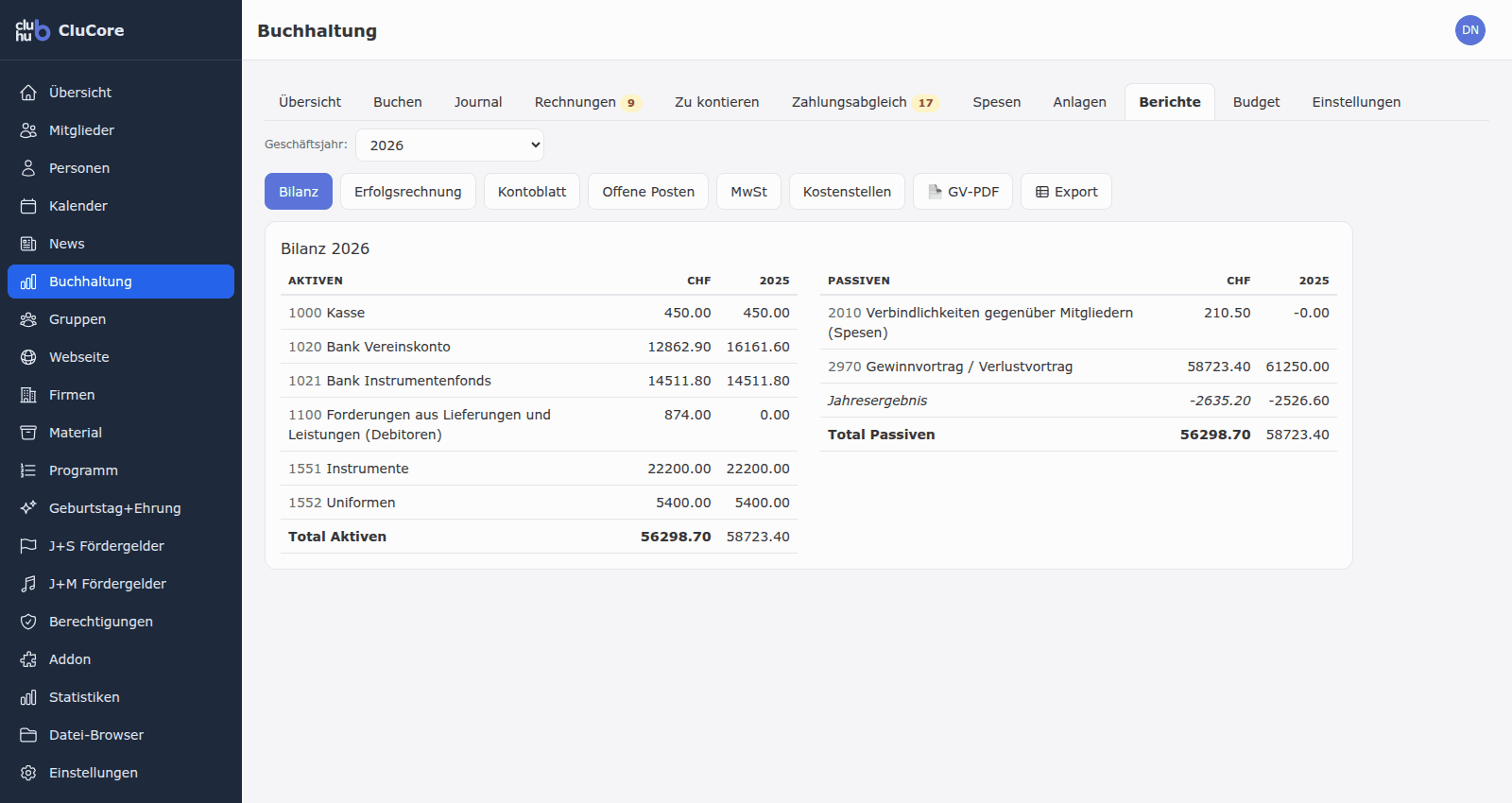1512x803 pixels.
Task: Open Mitglieder icon in sidebar
Action: coord(28,130)
